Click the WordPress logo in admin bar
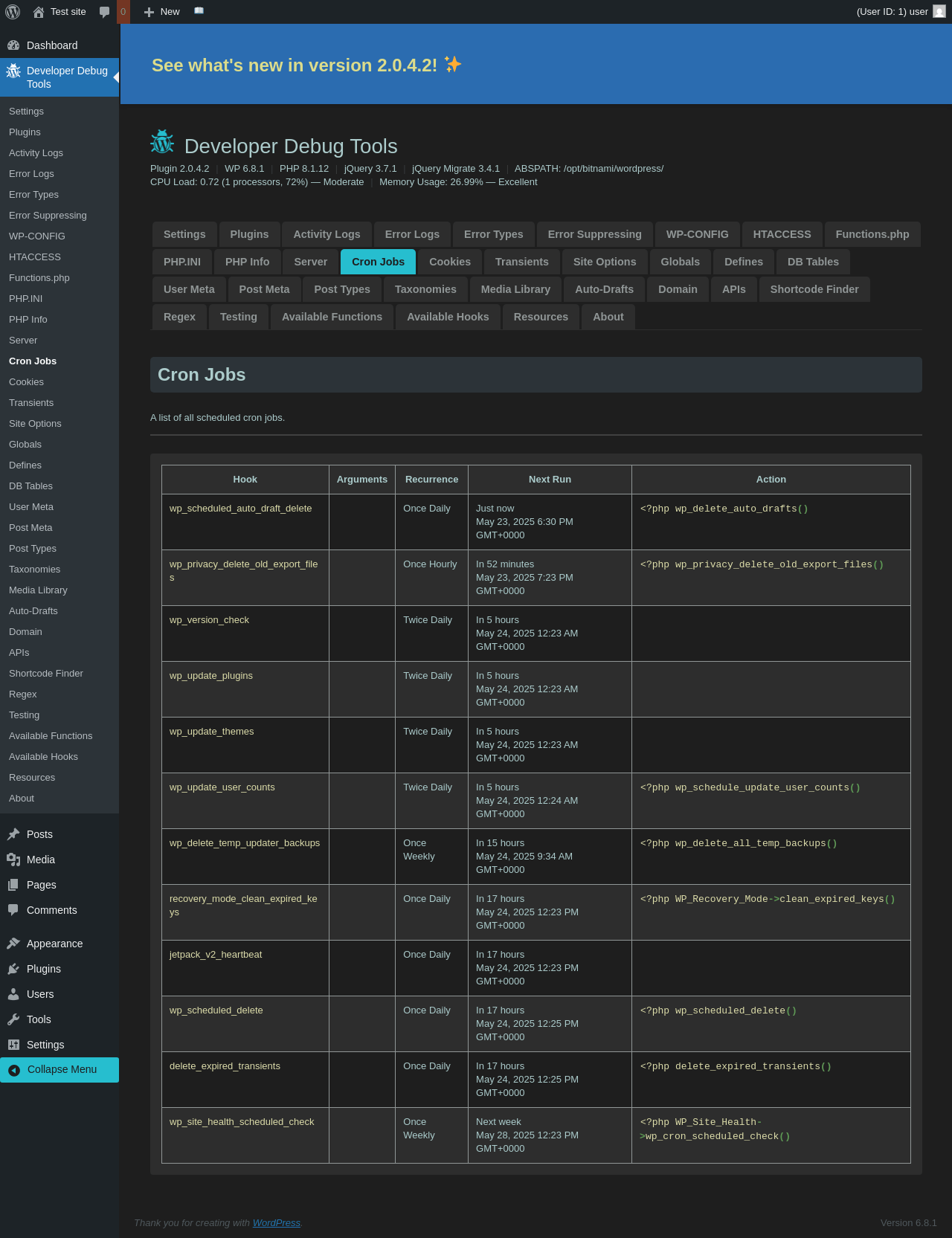 [x=13, y=12]
